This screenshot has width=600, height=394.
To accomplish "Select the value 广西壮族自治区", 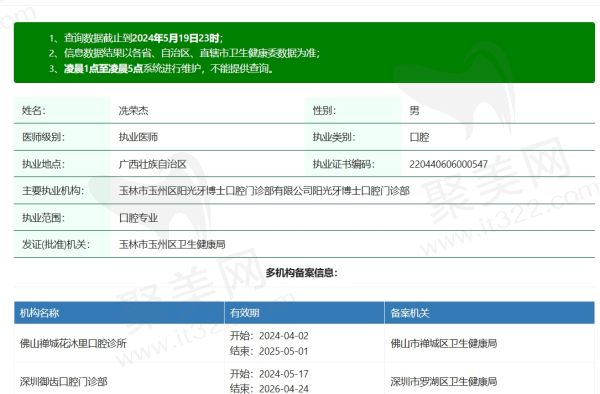I will [x=153, y=164].
